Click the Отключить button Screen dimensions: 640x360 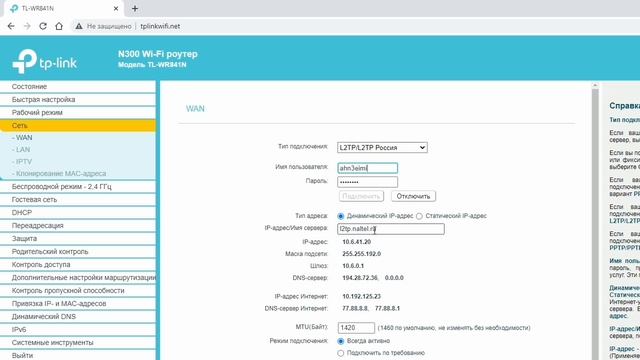point(413,196)
